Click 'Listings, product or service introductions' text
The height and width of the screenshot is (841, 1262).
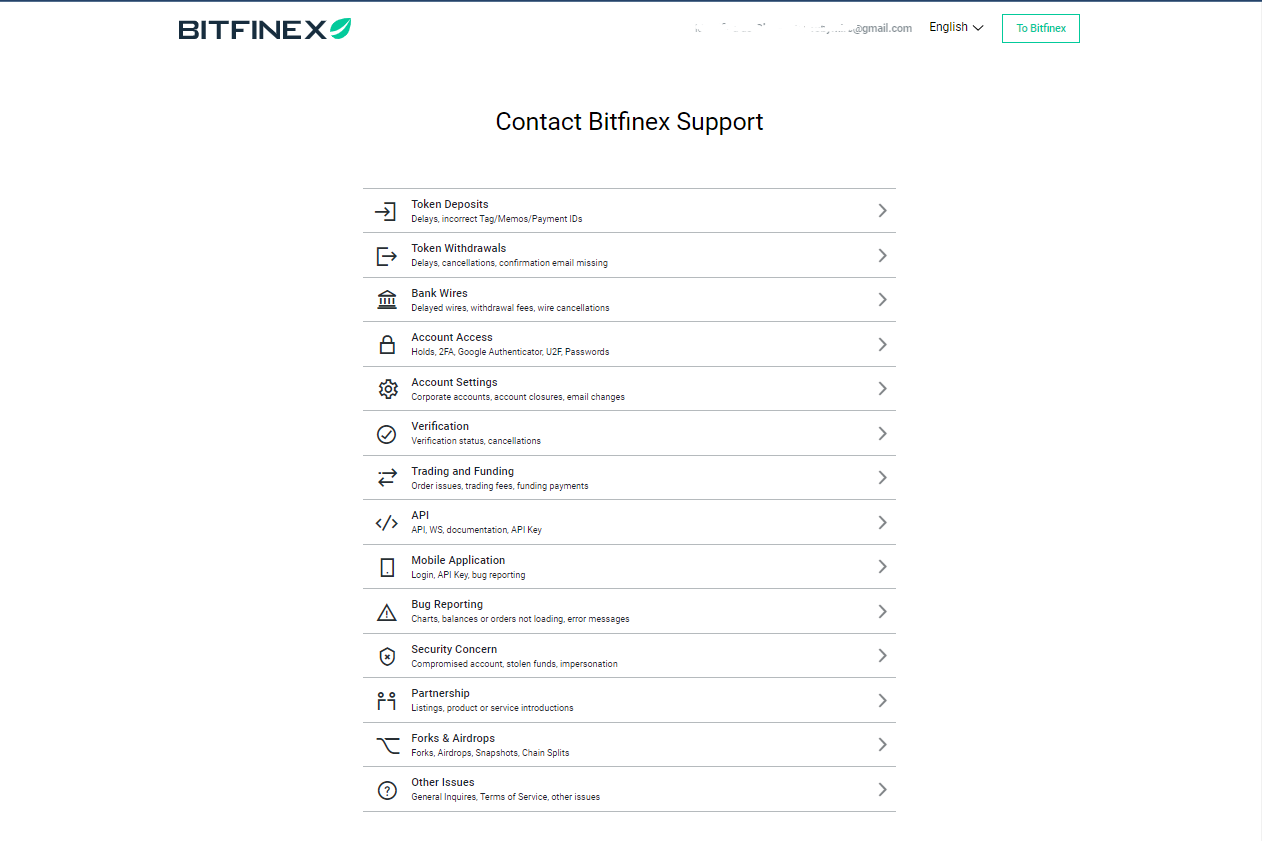point(492,708)
